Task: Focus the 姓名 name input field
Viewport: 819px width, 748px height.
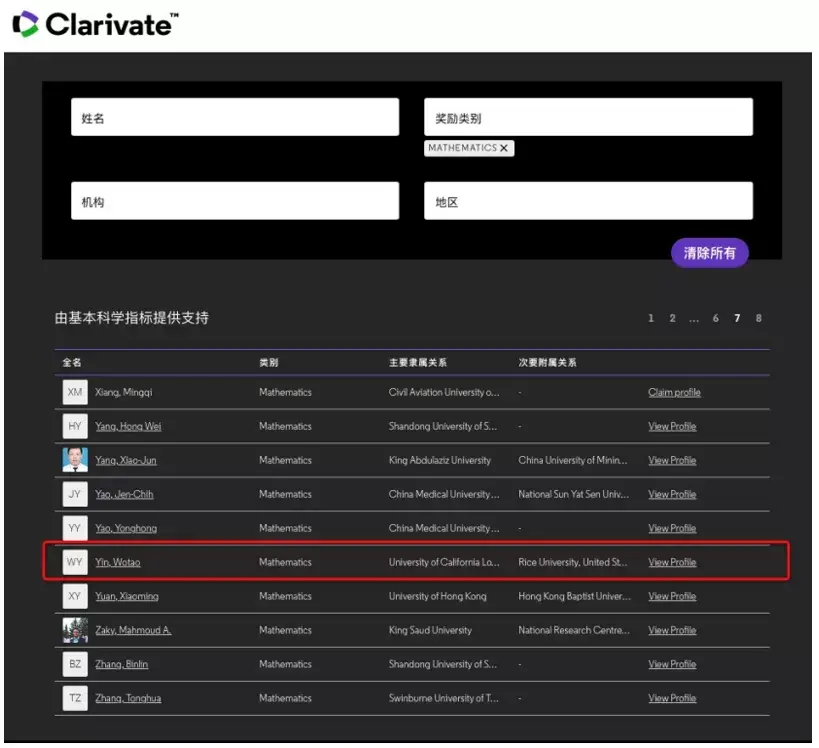Action: coord(235,117)
